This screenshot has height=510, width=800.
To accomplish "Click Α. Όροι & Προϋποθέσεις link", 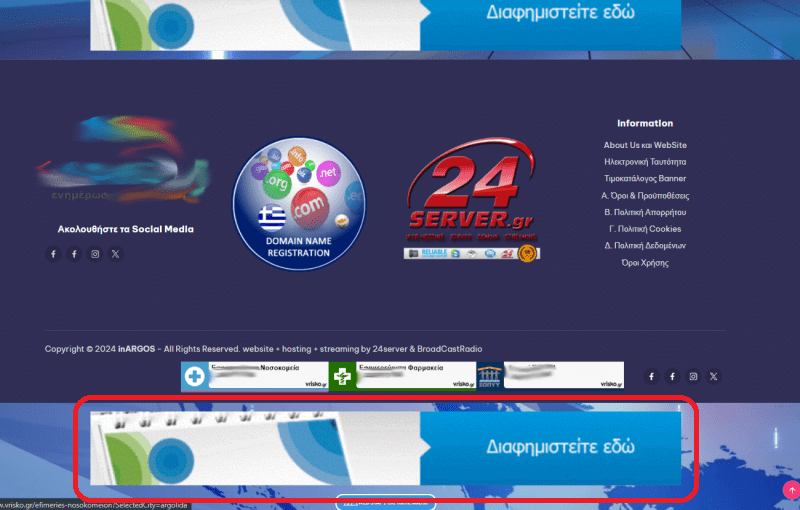I will [x=645, y=196].
